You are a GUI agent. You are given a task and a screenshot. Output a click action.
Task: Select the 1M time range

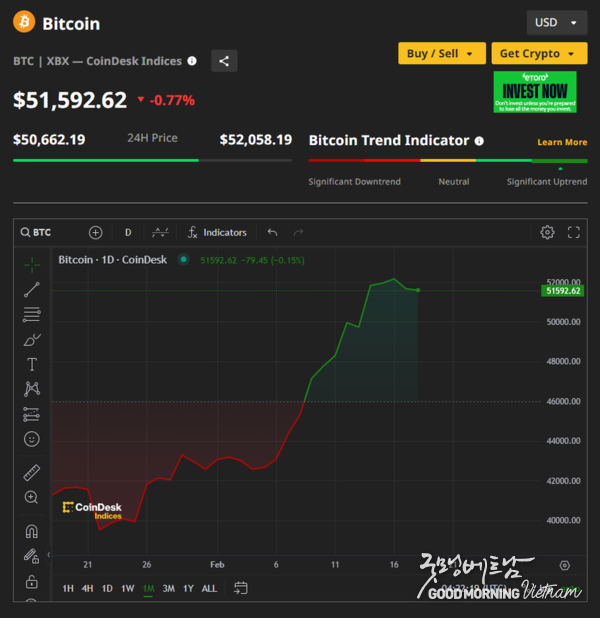click(x=149, y=588)
